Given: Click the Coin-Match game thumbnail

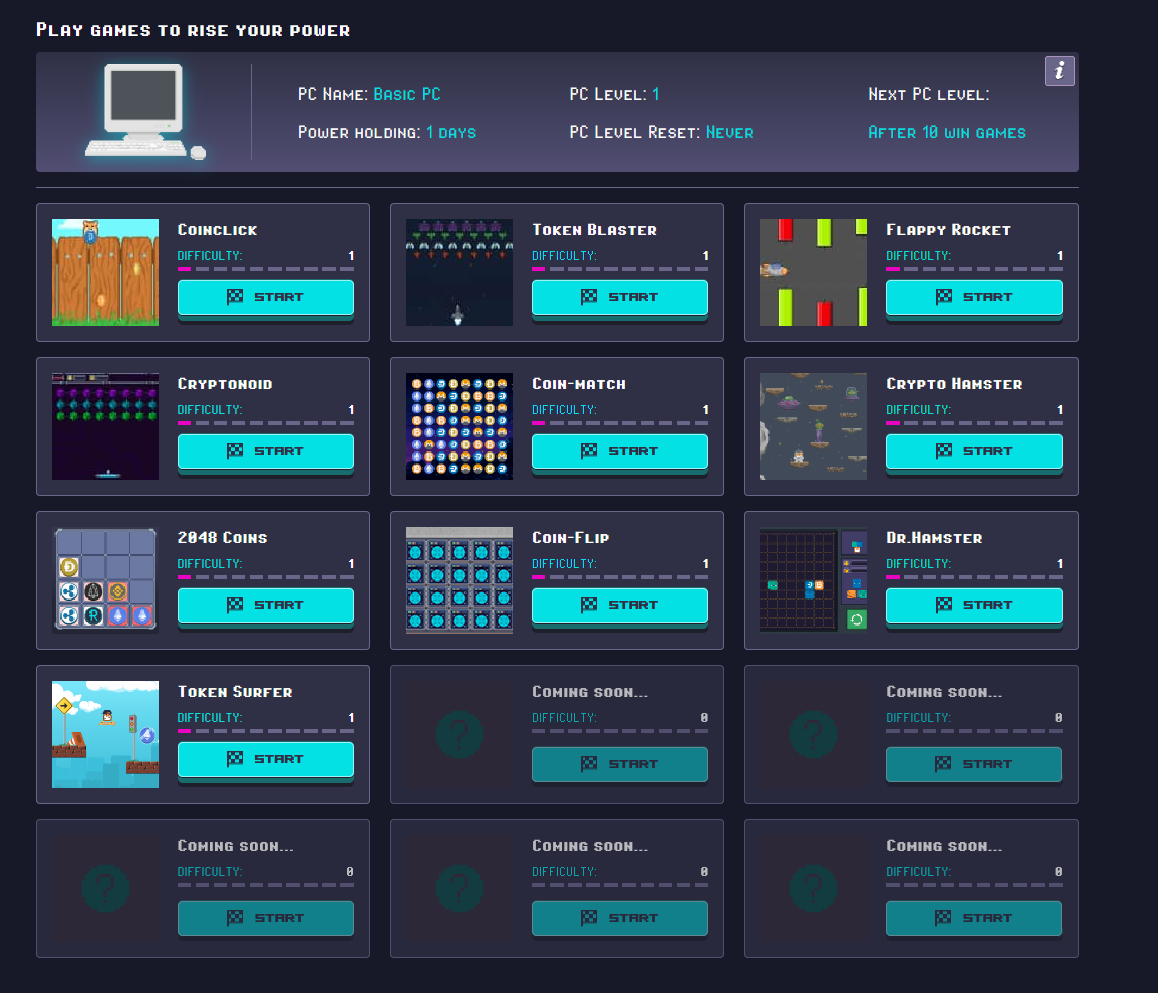Looking at the screenshot, I should [459, 427].
